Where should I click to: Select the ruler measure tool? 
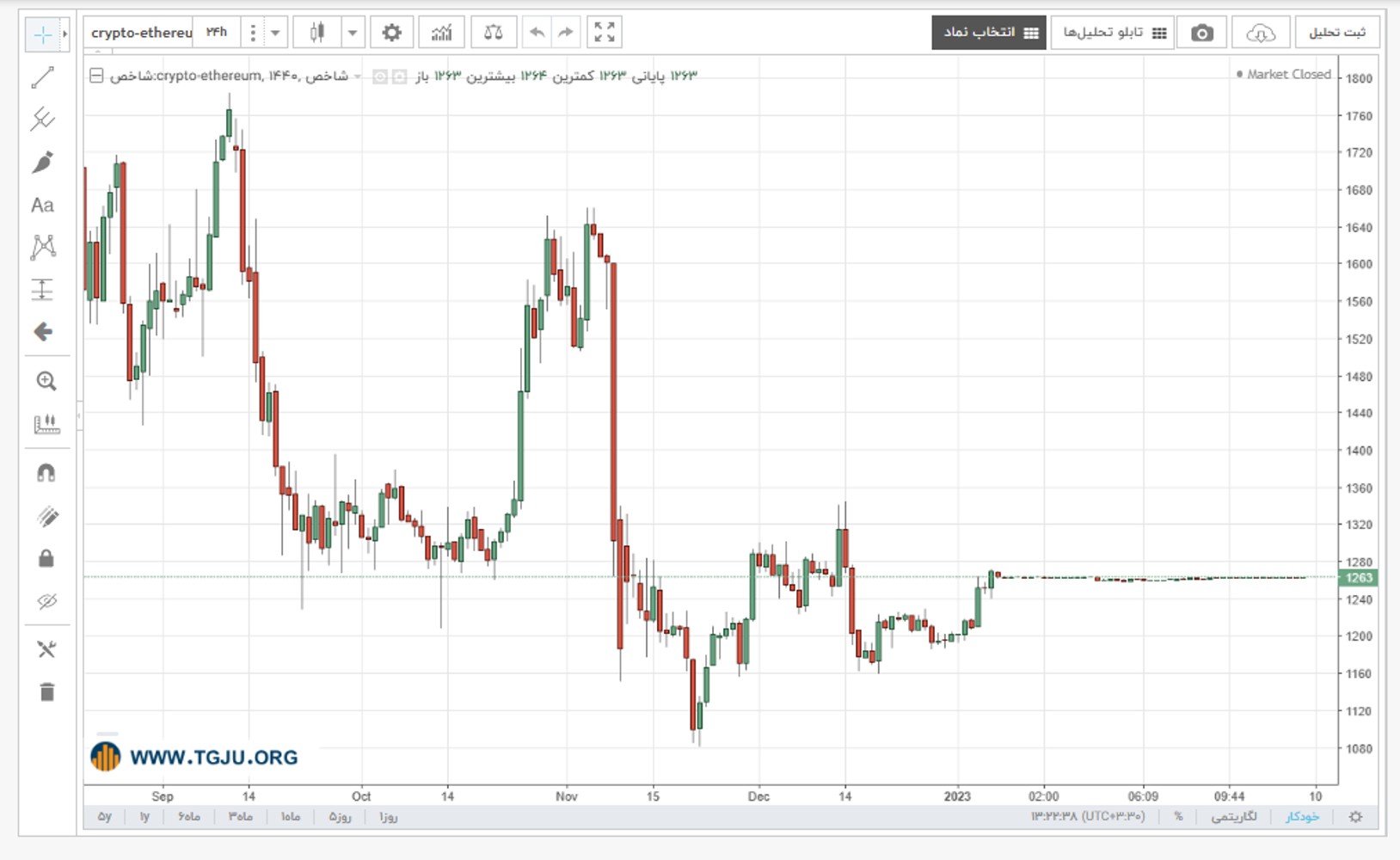(46, 424)
